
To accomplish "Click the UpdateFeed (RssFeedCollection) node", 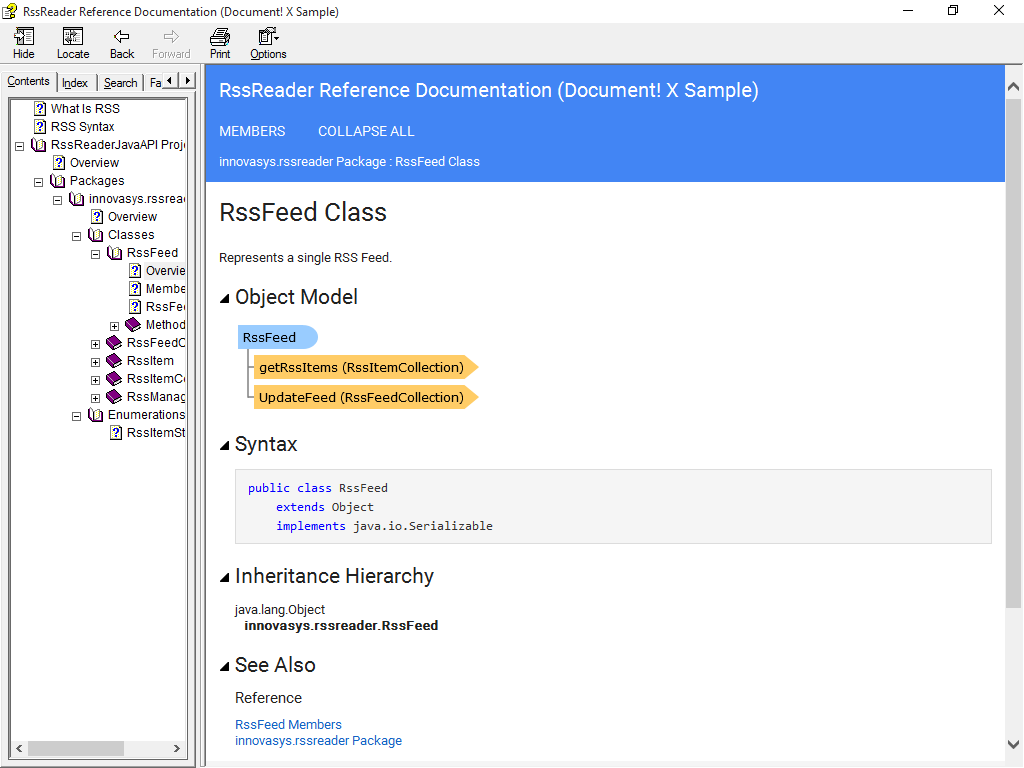I will (x=366, y=398).
